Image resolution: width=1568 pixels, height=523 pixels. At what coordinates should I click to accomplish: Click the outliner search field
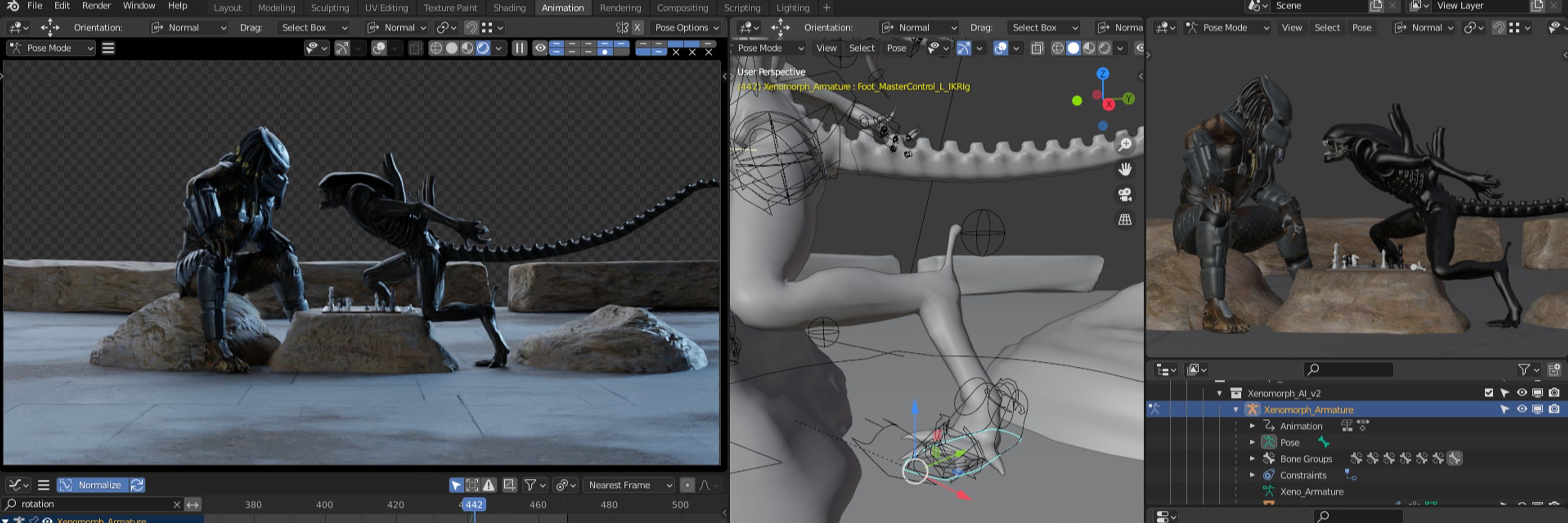click(x=1348, y=370)
